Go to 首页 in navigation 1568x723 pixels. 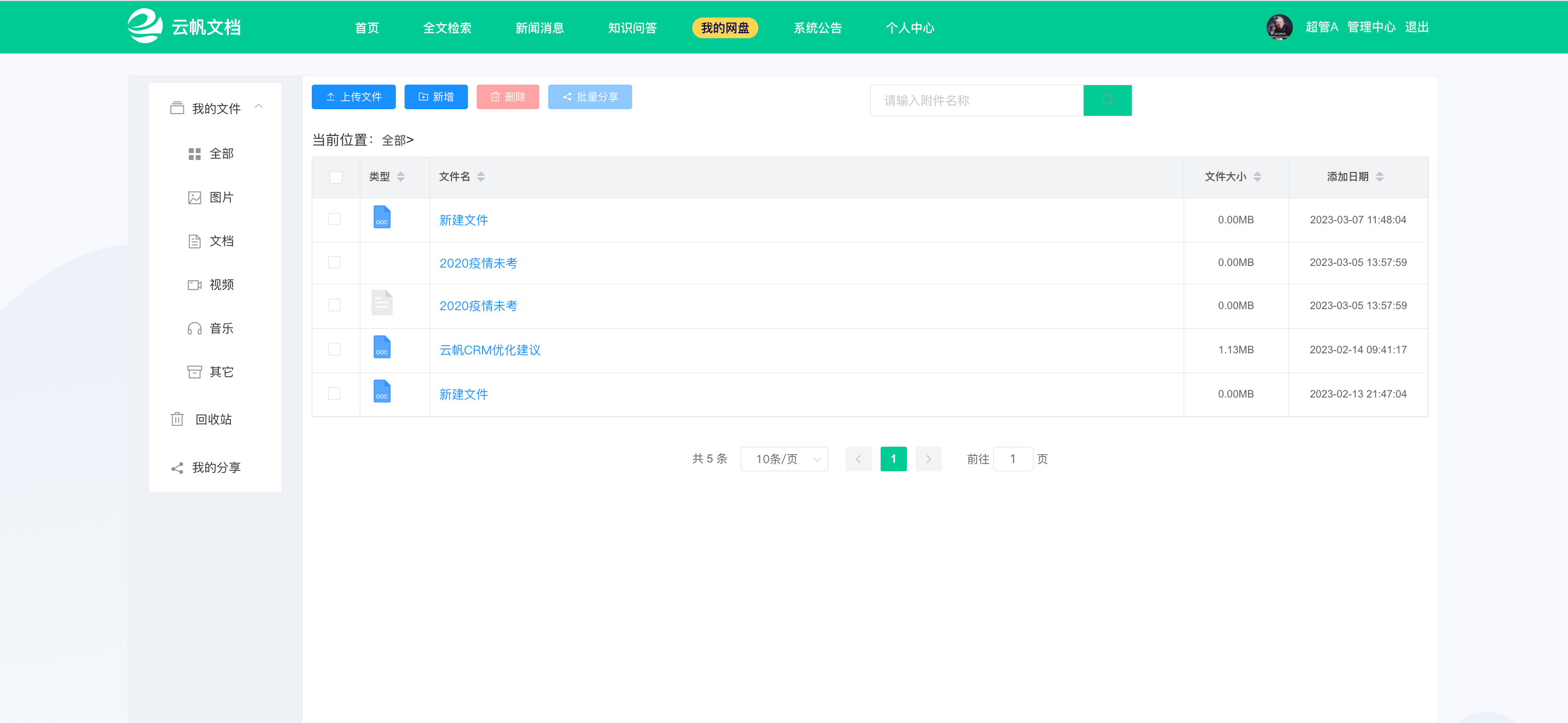point(367,28)
